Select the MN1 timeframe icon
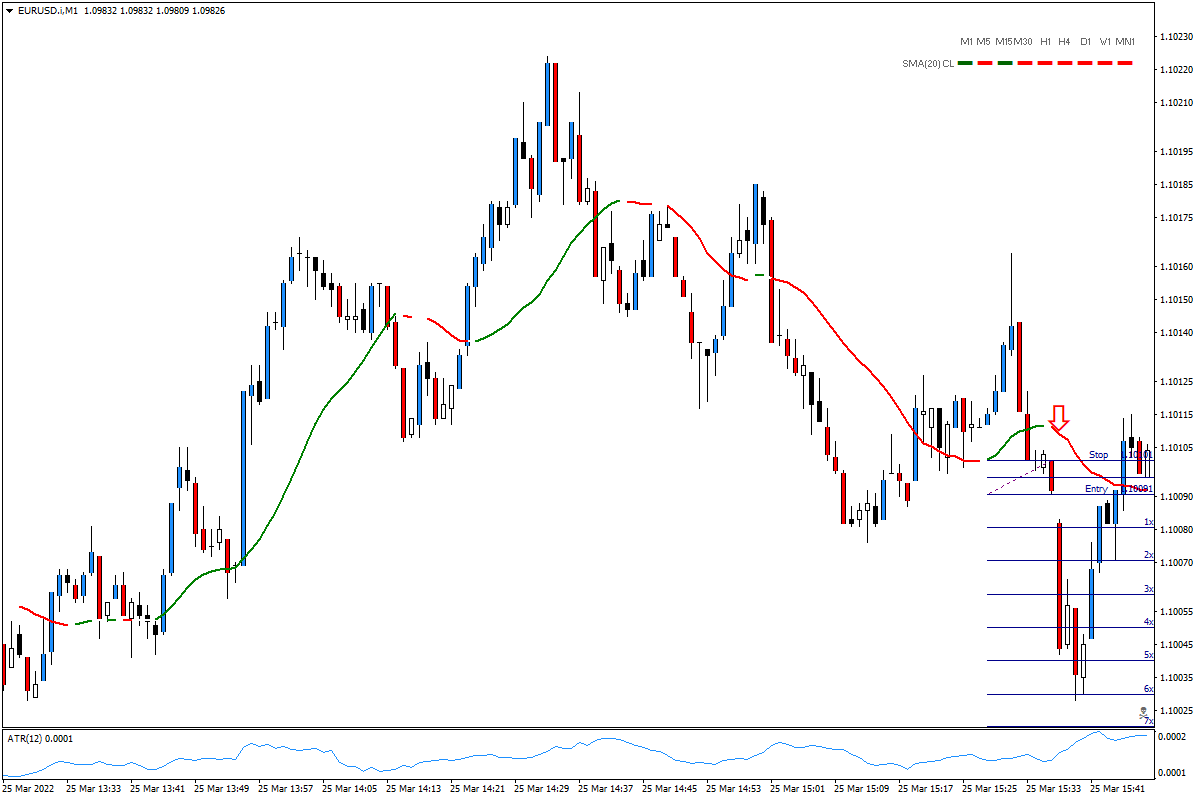 tap(1125, 43)
